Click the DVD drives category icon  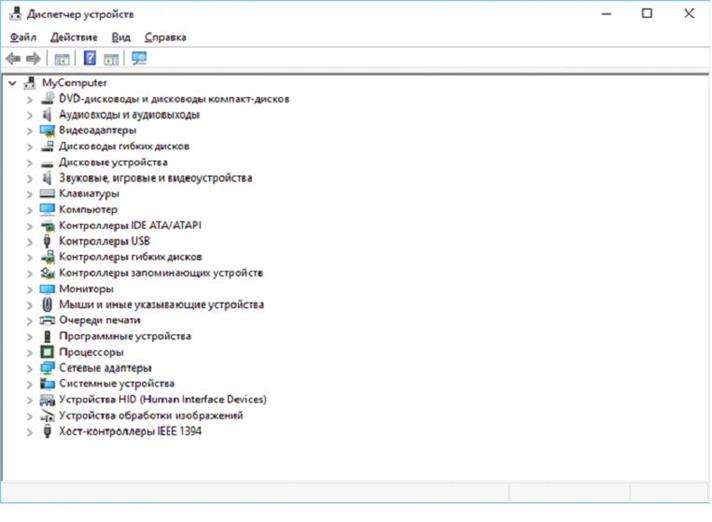coord(47,98)
